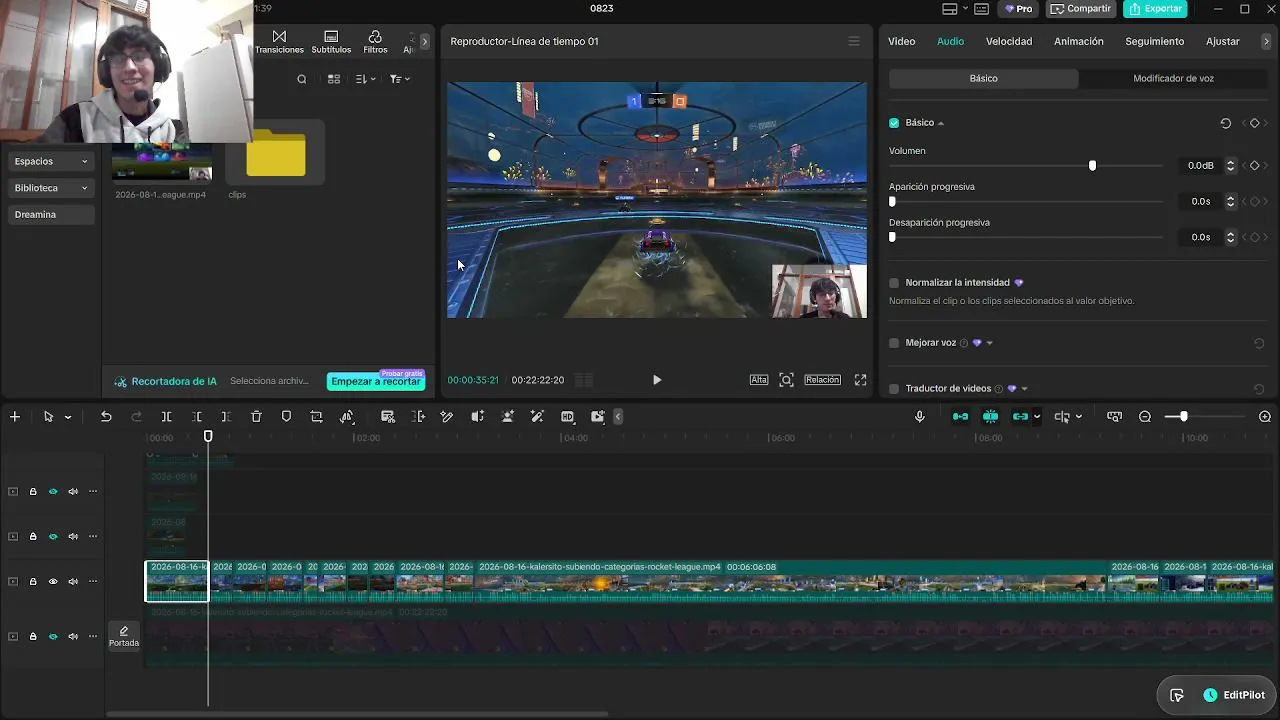This screenshot has width=1280, height=720.
Task: Click the timeline zoom slider handle
Action: (1183, 417)
